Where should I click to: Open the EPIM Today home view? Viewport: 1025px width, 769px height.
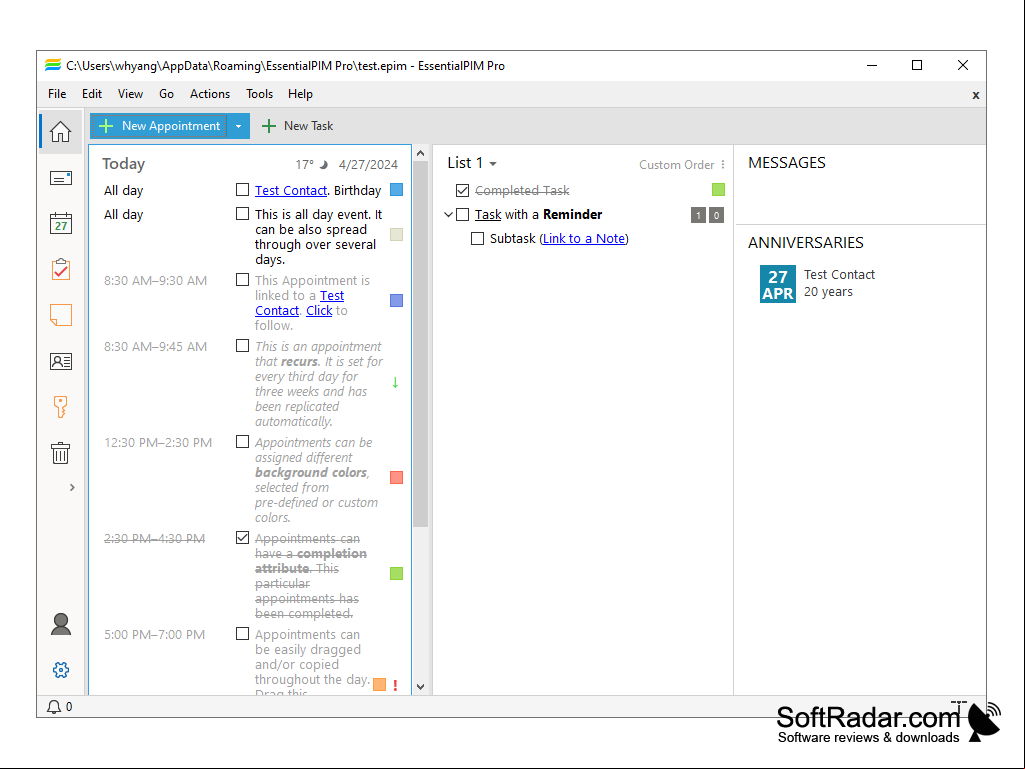[61, 132]
